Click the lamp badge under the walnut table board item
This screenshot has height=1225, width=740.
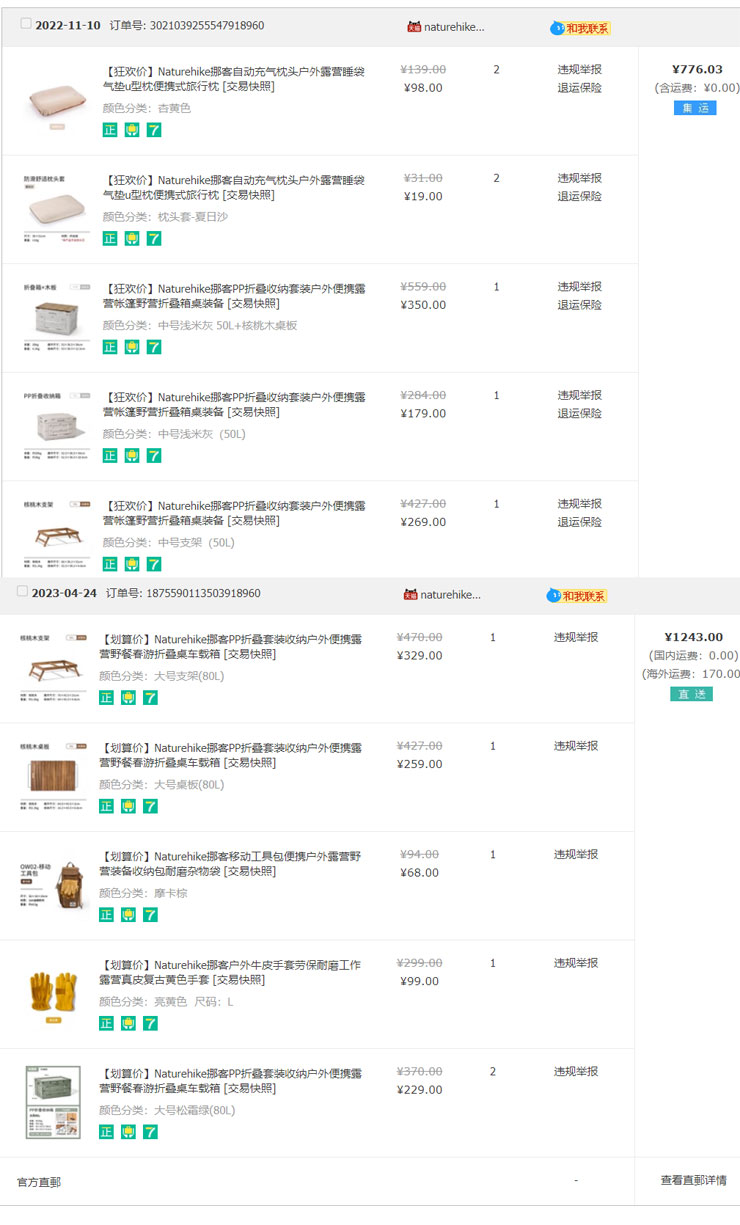pos(131,806)
